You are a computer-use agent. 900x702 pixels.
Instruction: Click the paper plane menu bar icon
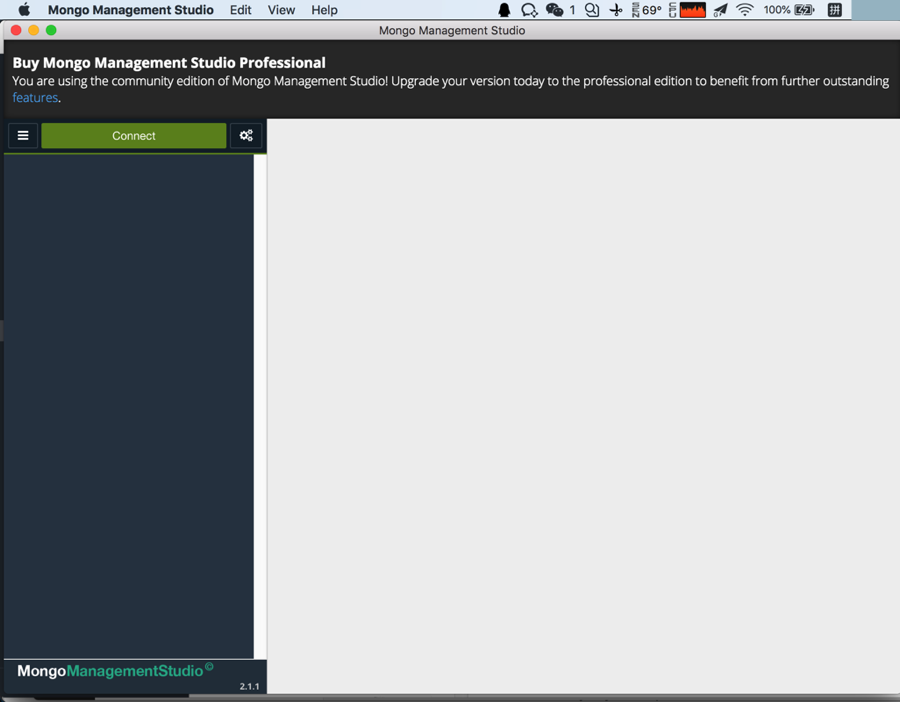coord(720,10)
